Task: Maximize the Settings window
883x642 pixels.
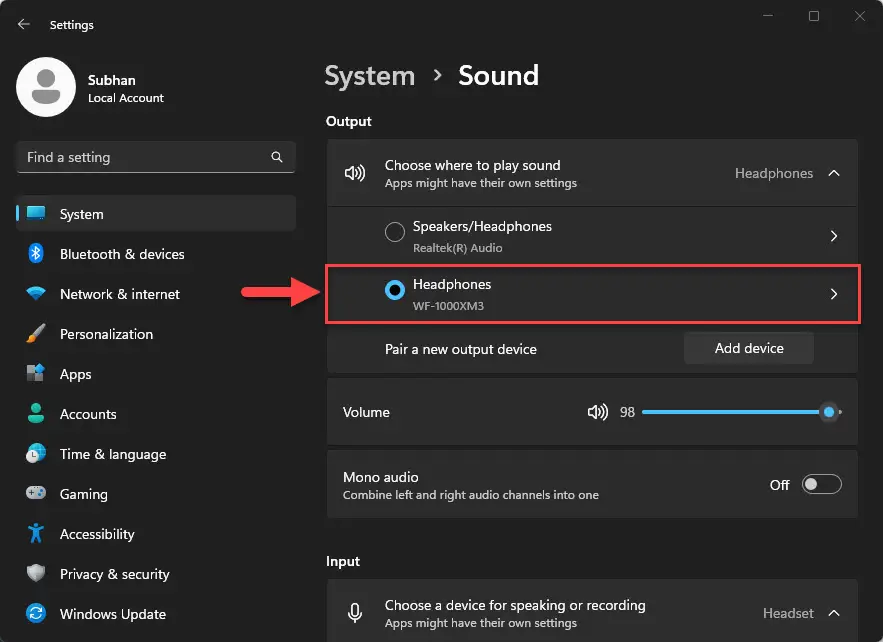Action: click(x=814, y=16)
